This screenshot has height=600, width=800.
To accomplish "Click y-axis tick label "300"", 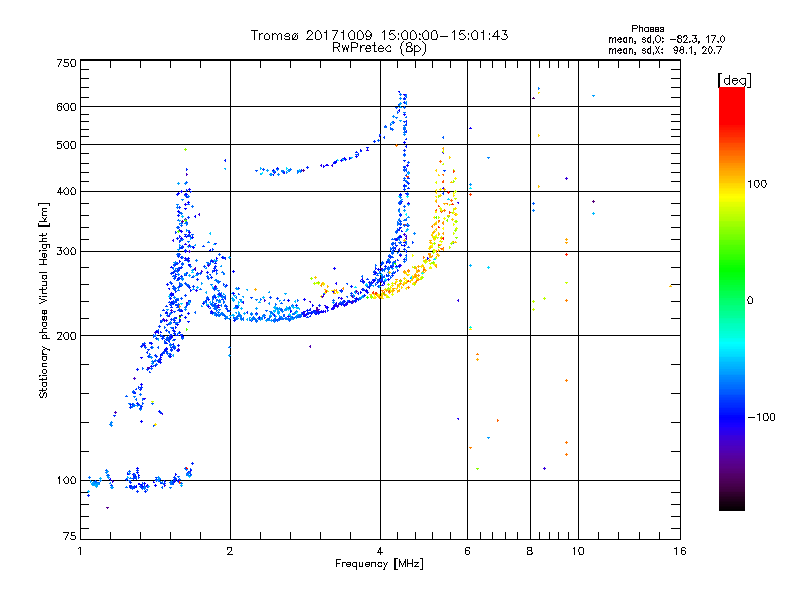I will tap(67, 251).
